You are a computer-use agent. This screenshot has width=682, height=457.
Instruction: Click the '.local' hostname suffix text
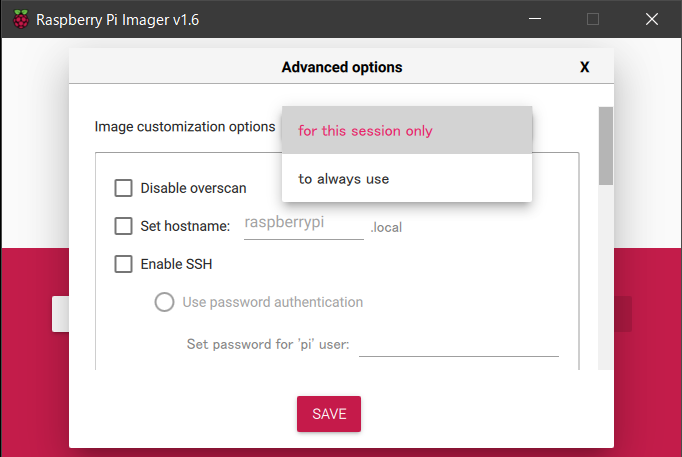click(x=386, y=227)
